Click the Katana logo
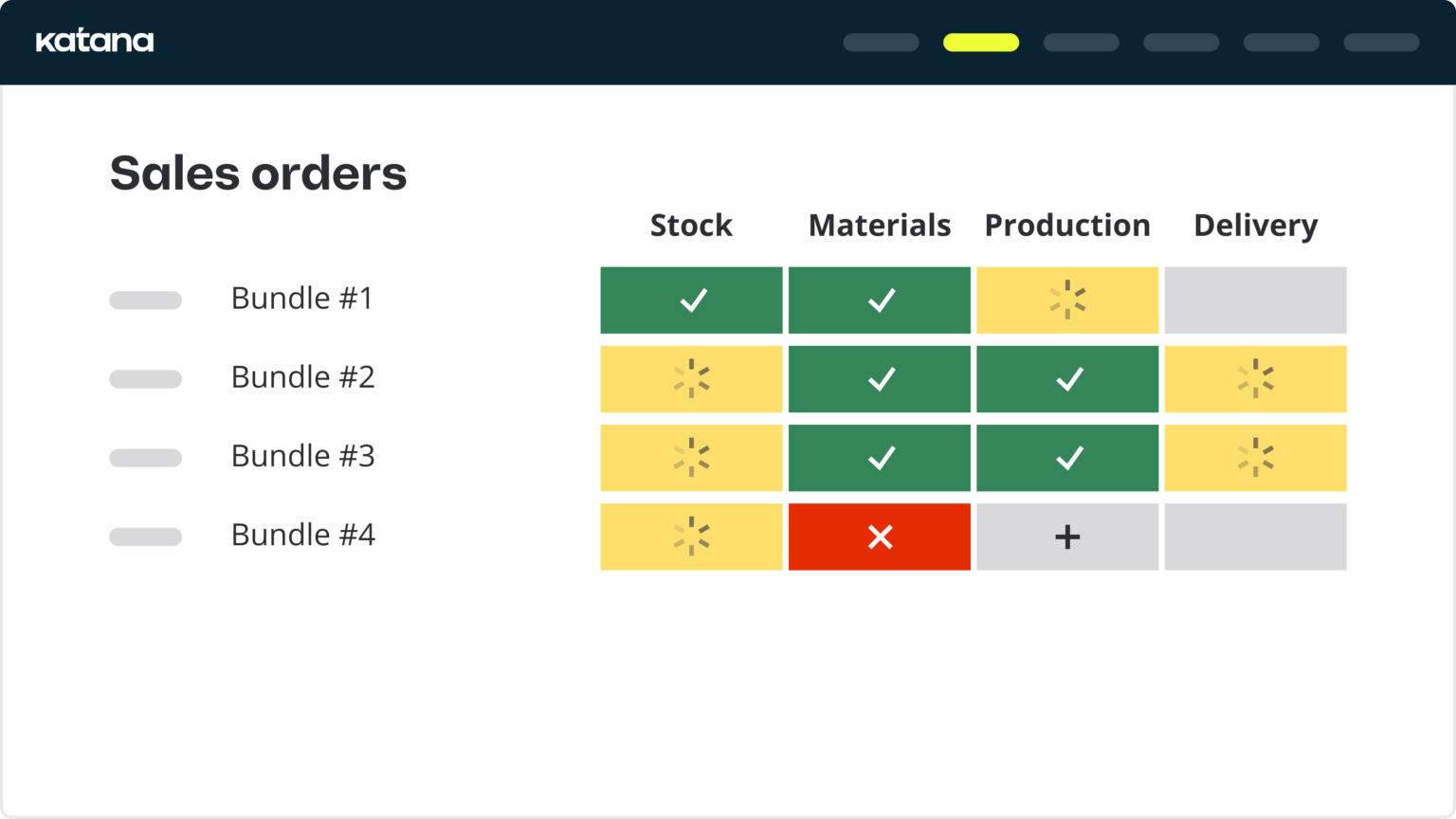The height and width of the screenshot is (819, 1456). [95, 42]
